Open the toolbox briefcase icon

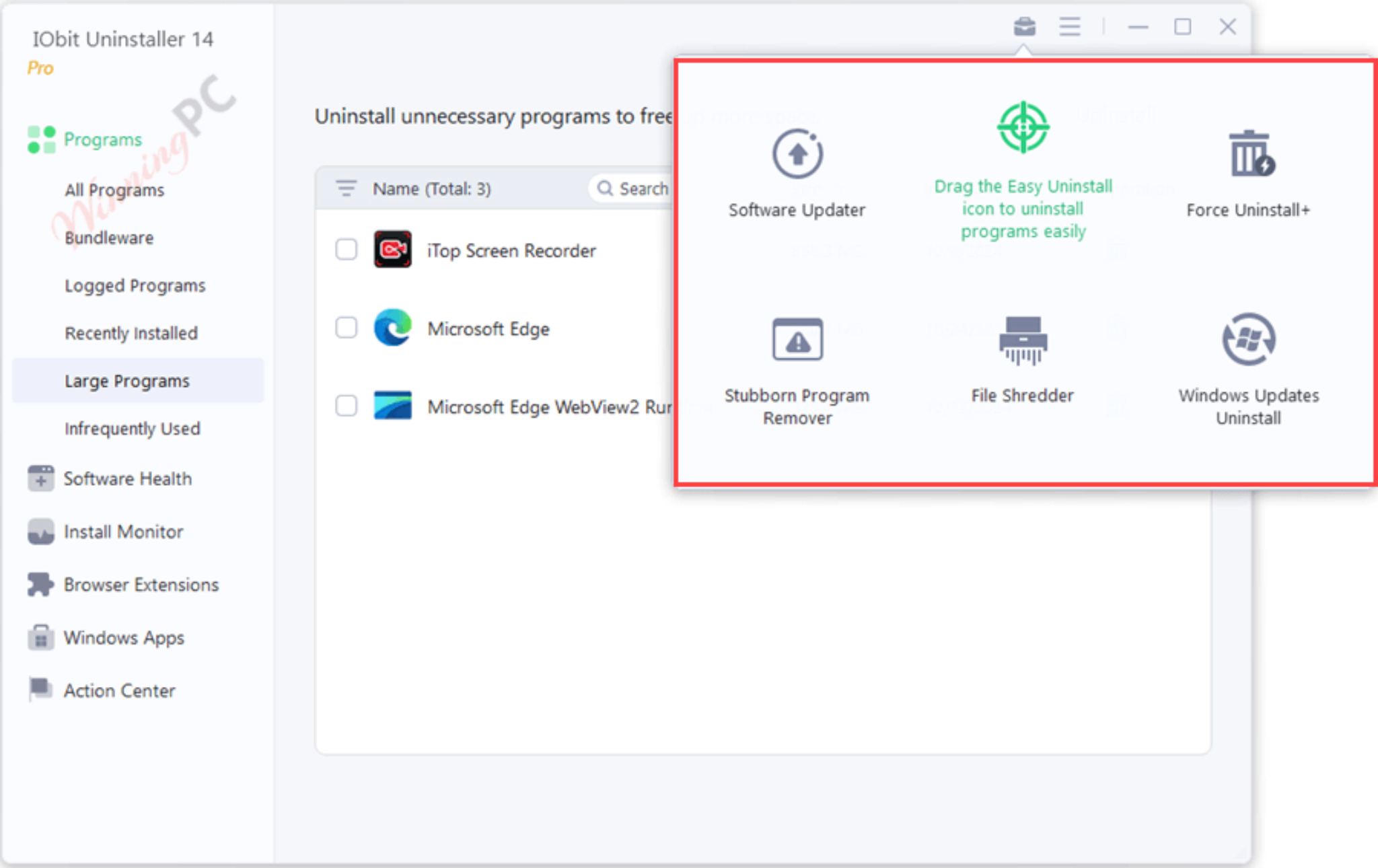[x=1023, y=26]
